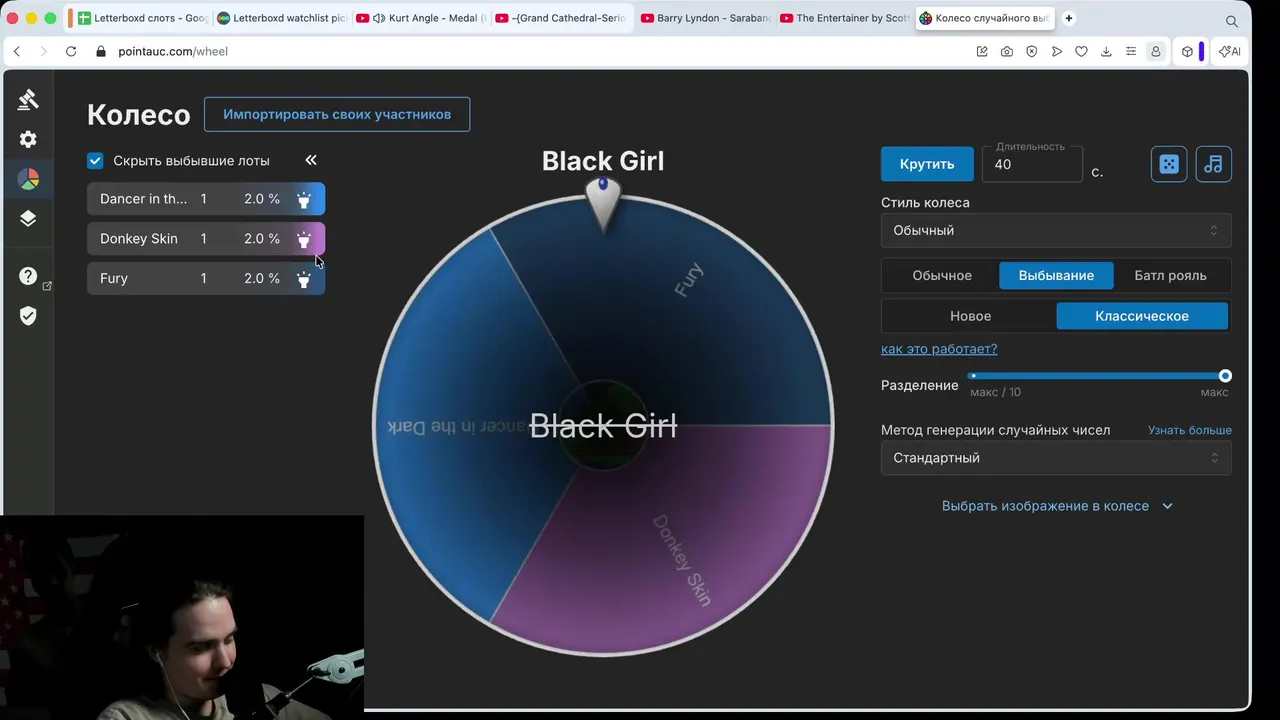Reload the pointauc page
The height and width of the screenshot is (720, 1280).
point(71,51)
